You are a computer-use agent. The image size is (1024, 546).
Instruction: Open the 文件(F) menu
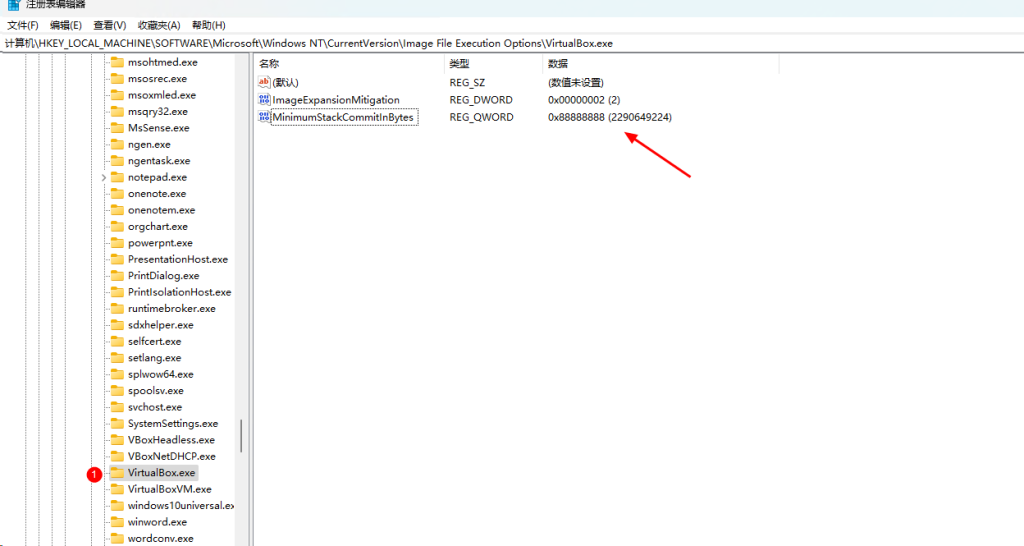pyautogui.click(x=23, y=25)
